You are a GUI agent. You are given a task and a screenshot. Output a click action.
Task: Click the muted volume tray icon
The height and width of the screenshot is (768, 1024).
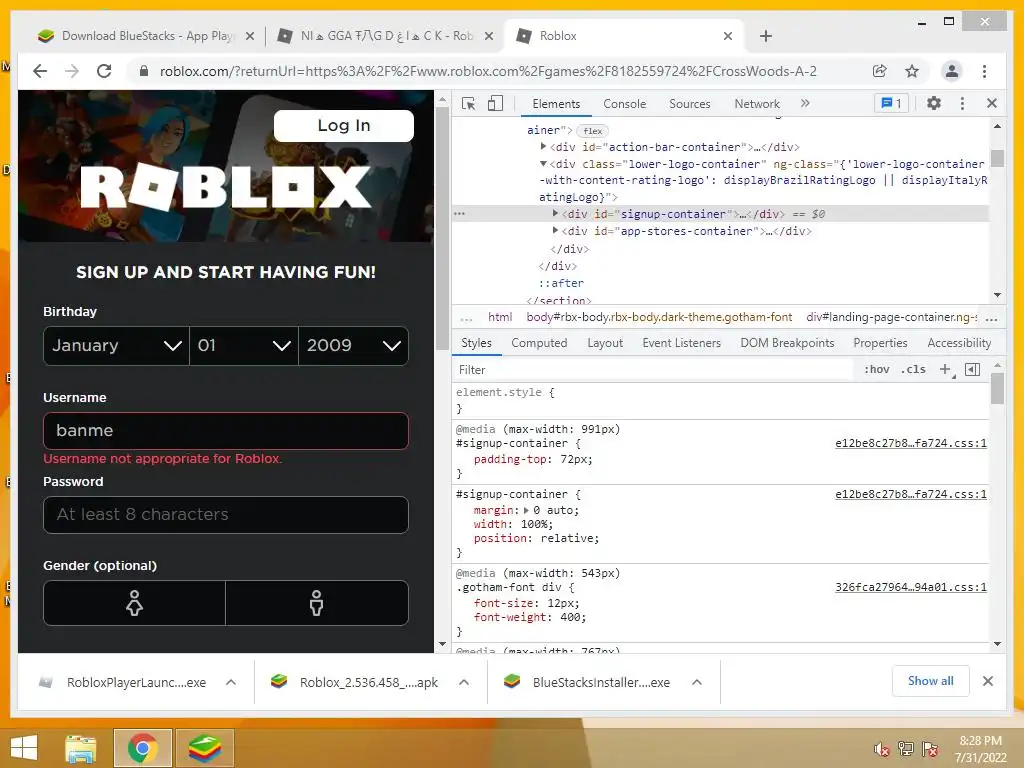882,748
